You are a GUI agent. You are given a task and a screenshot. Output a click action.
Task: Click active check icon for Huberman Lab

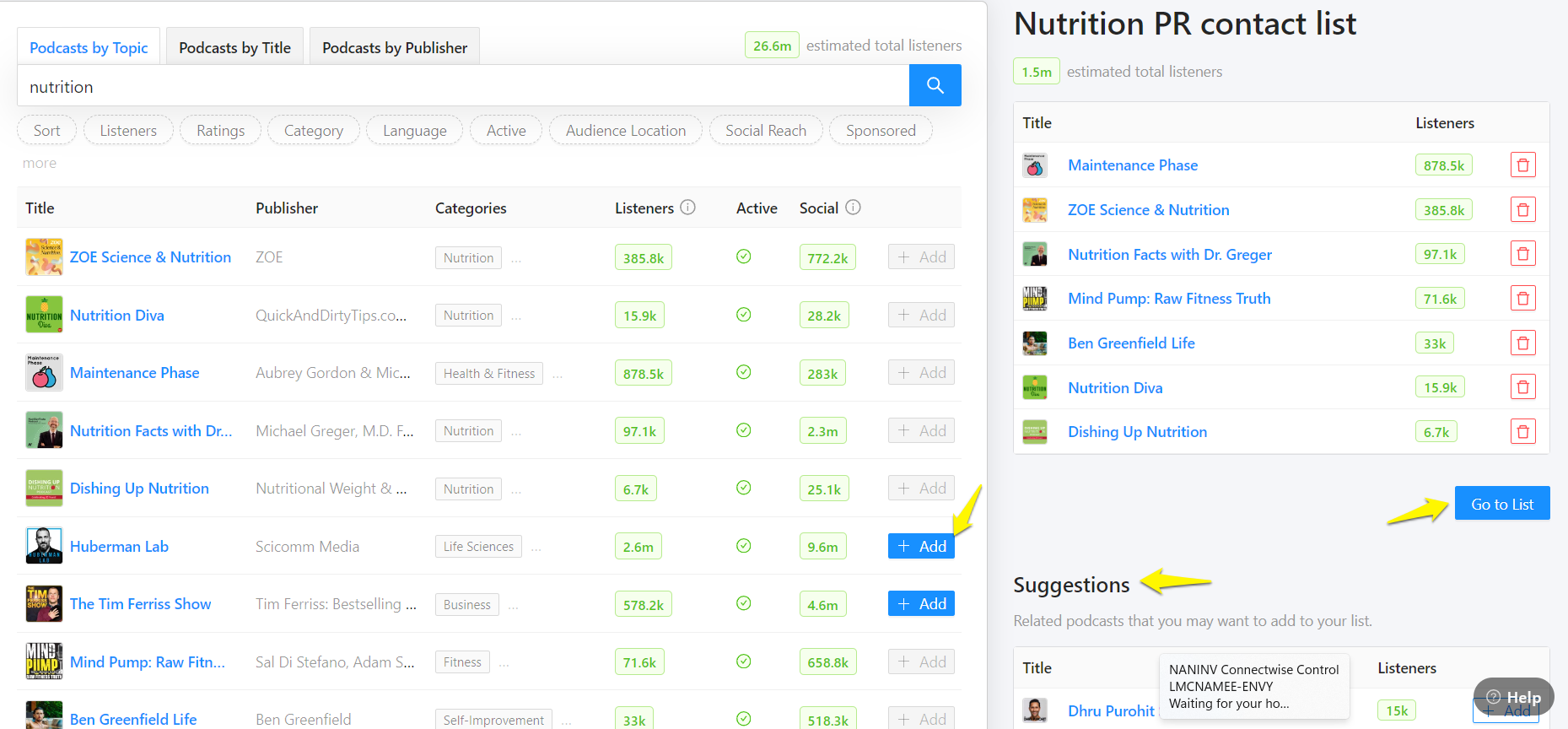pos(743,546)
